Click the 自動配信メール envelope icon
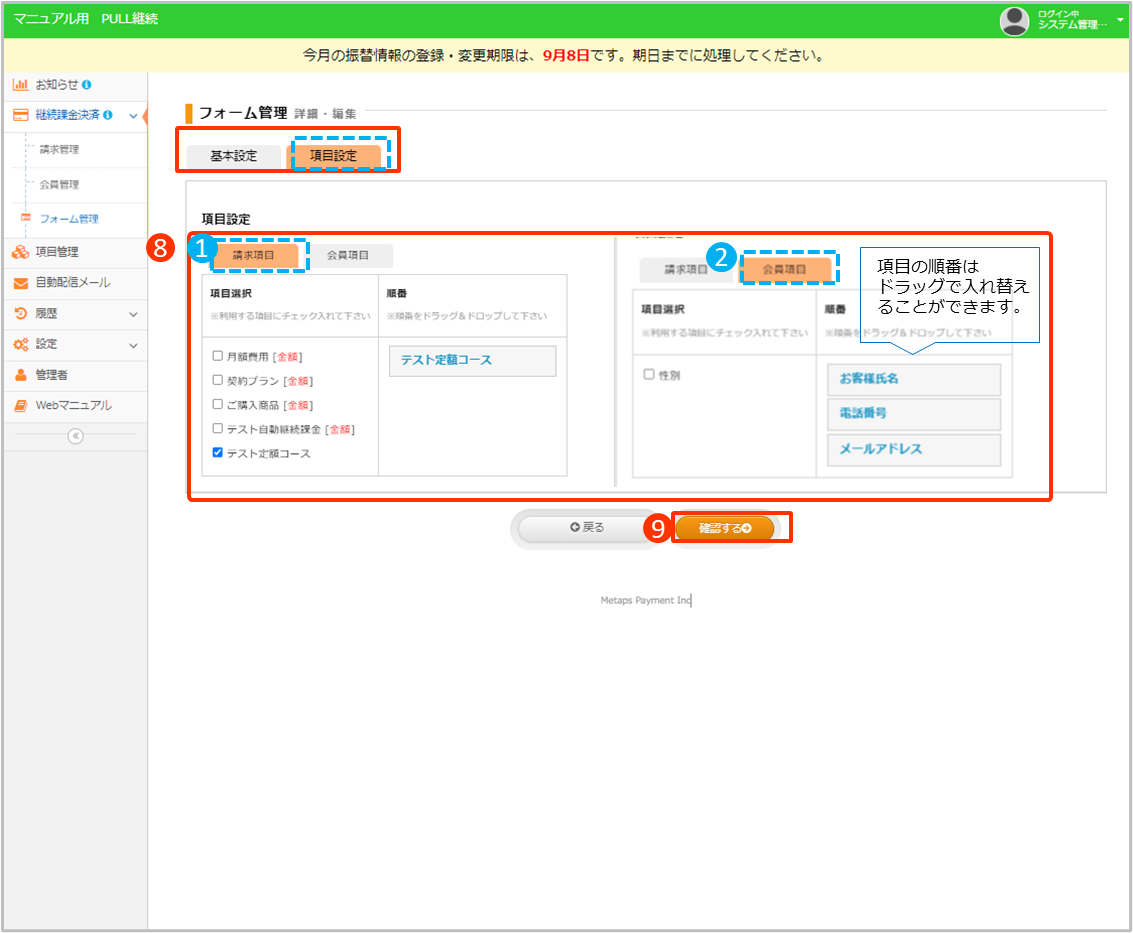The image size is (1133, 933). (x=20, y=283)
